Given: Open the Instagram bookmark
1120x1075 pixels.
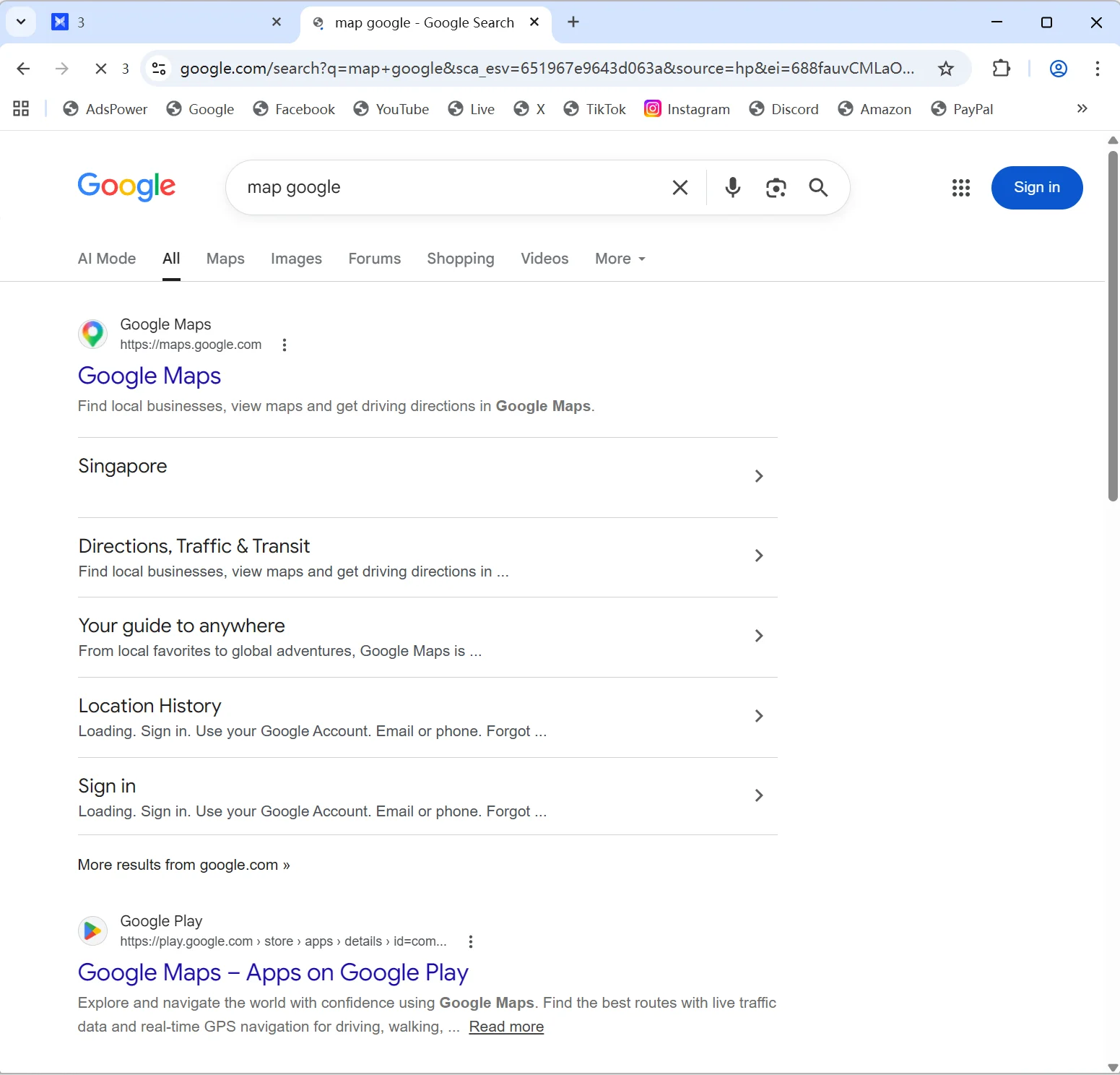Looking at the screenshot, I should click(x=687, y=109).
